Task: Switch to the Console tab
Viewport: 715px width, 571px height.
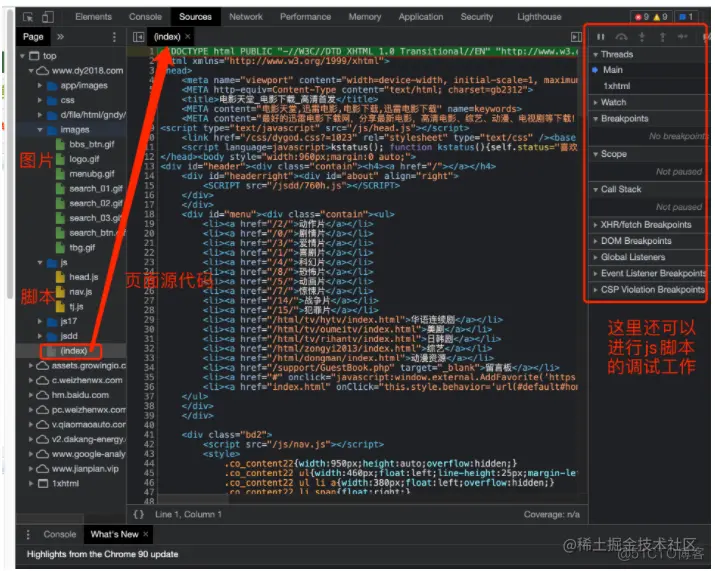Action: [145, 17]
